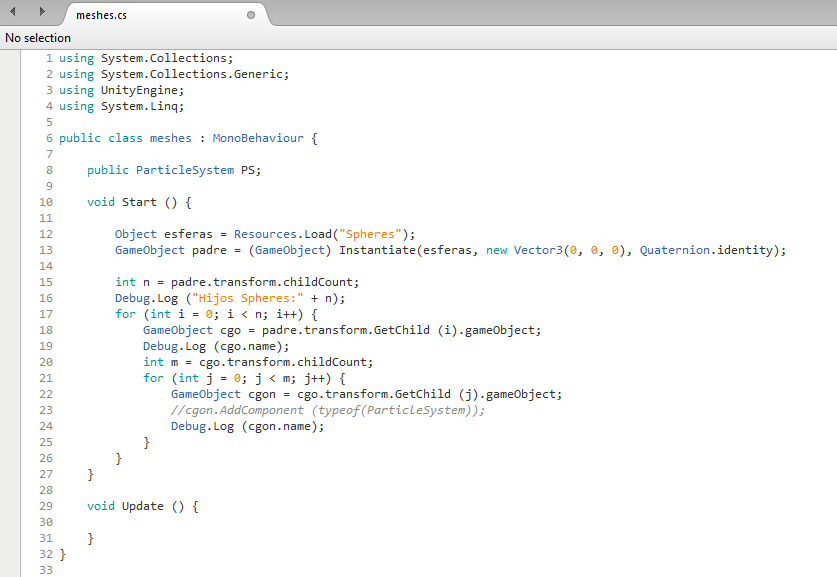Click the "Hijos Spheres:" string
Screen dimensions: 837x577
pyautogui.click(x=237, y=298)
